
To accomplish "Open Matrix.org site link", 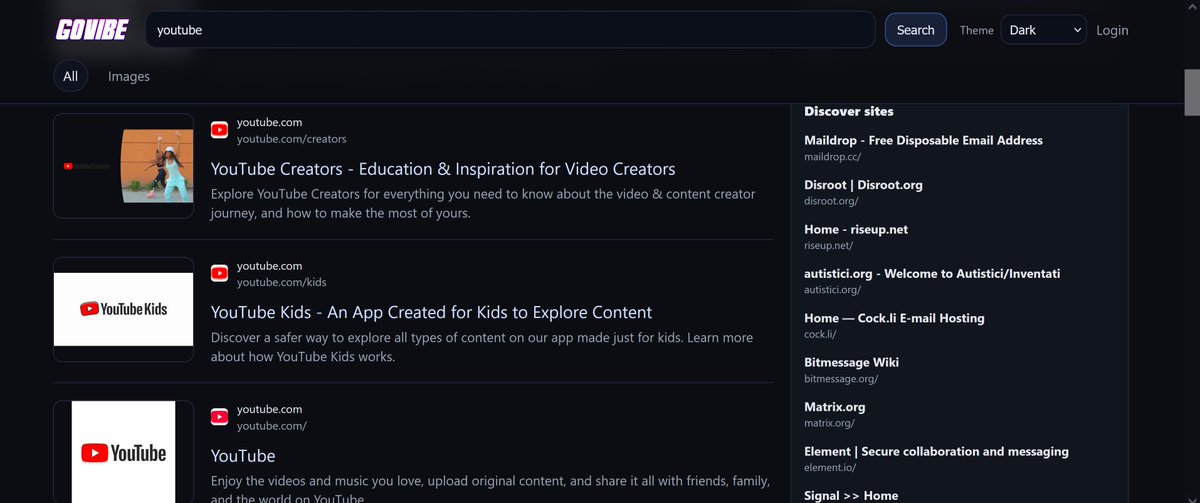I will (x=834, y=407).
